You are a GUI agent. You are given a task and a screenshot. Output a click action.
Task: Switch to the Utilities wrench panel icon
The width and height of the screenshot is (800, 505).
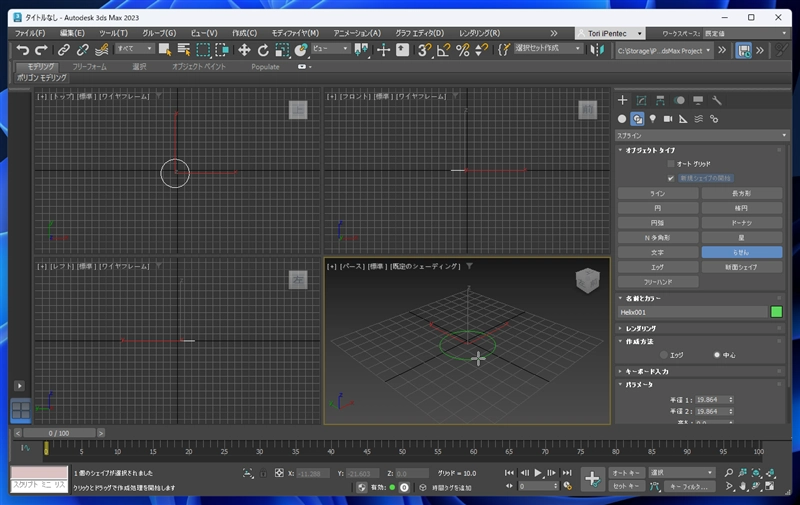pos(717,100)
